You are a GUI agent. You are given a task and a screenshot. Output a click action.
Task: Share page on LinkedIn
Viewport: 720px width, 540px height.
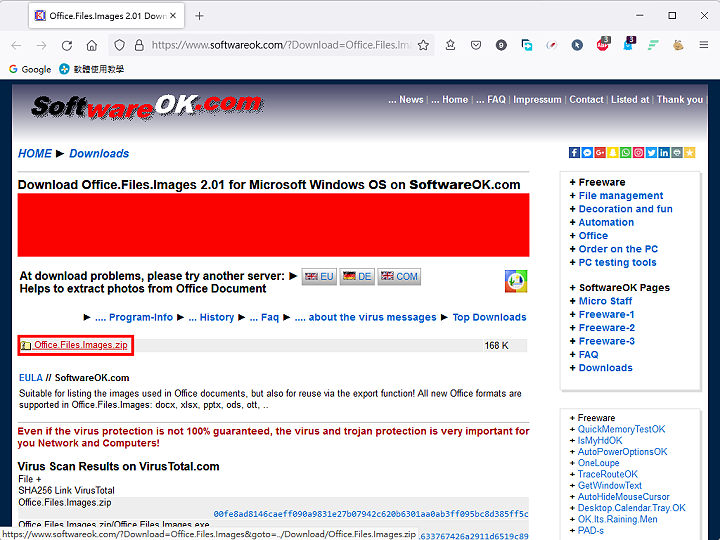[x=664, y=152]
